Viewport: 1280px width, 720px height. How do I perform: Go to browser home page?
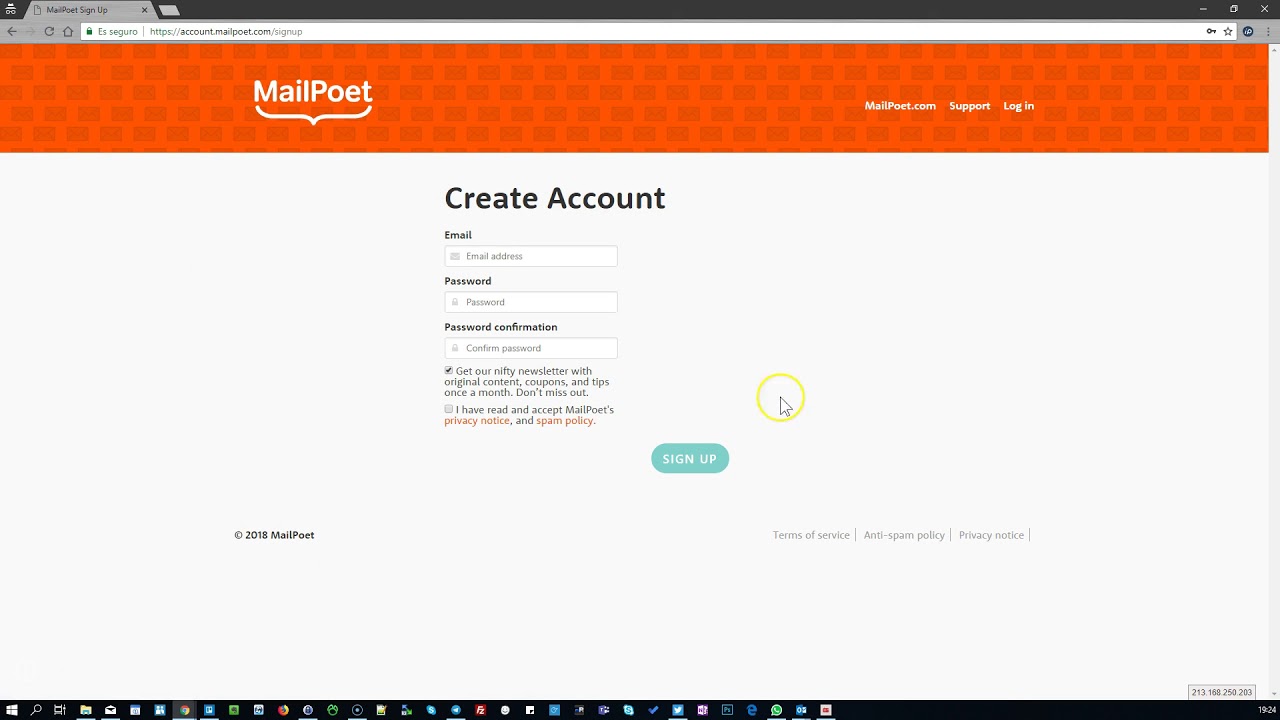(x=68, y=32)
